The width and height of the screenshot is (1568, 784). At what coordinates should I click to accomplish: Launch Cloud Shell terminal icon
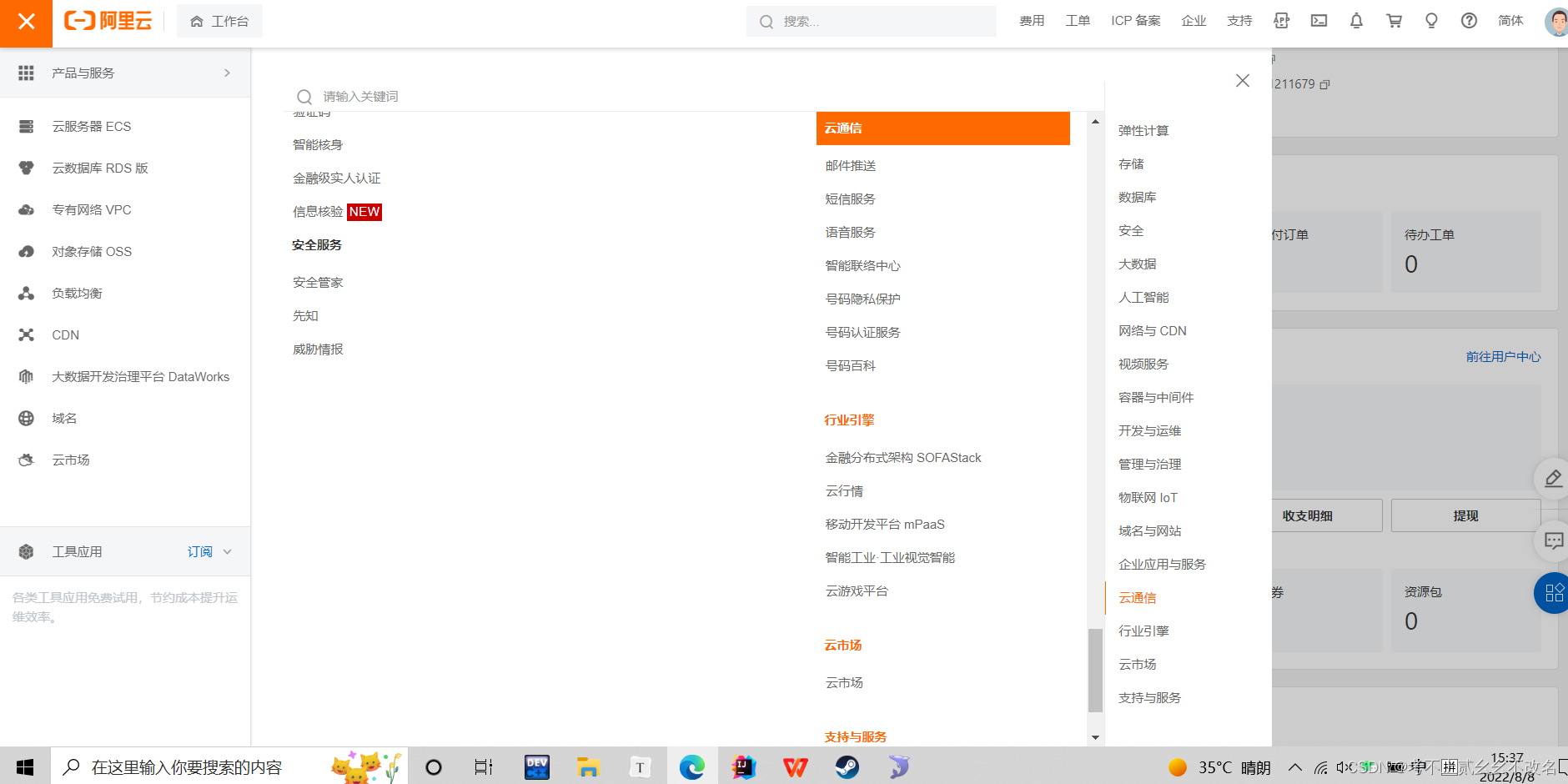pos(1319,21)
